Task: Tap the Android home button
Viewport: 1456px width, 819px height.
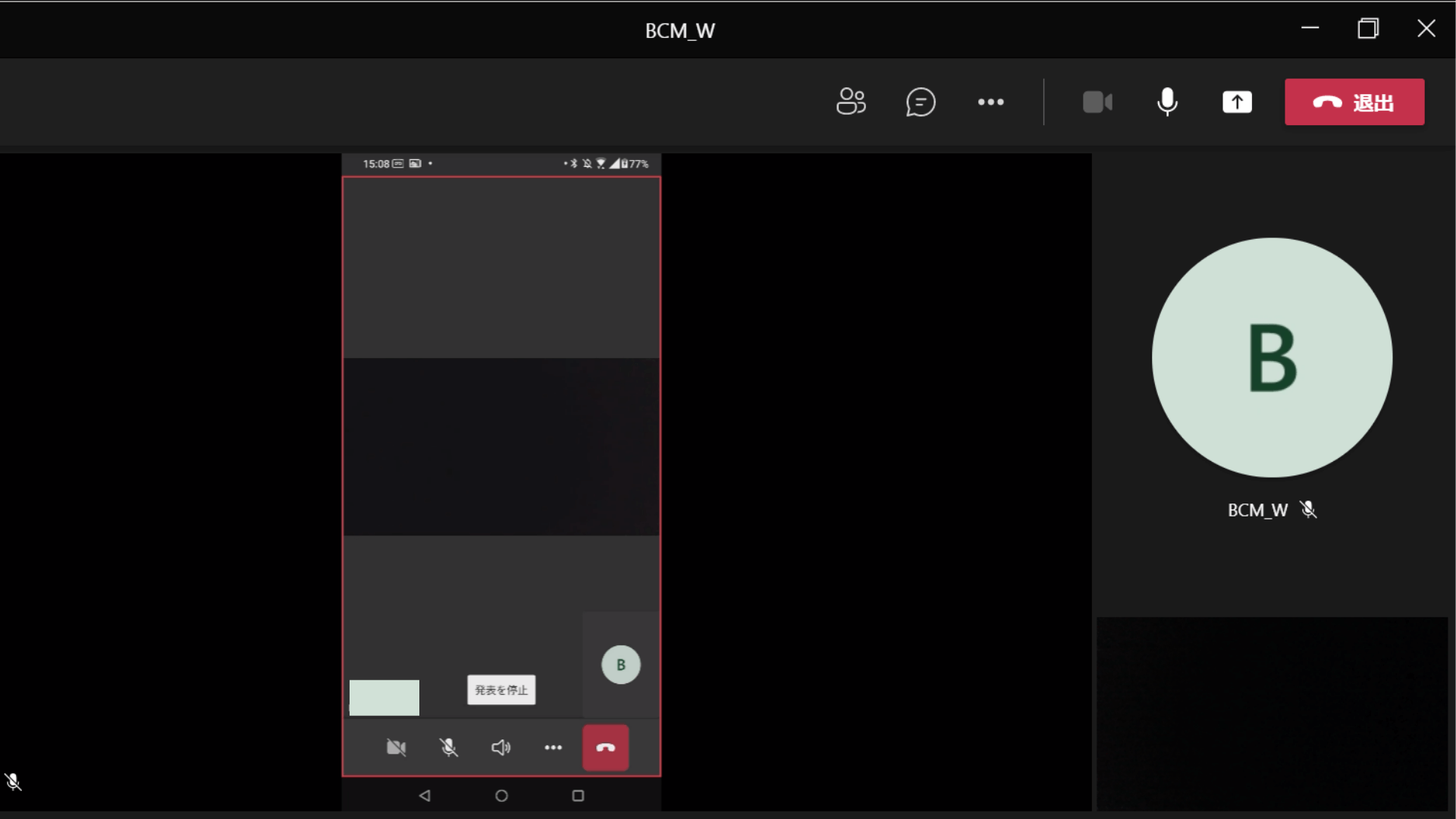Action: click(x=501, y=795)
